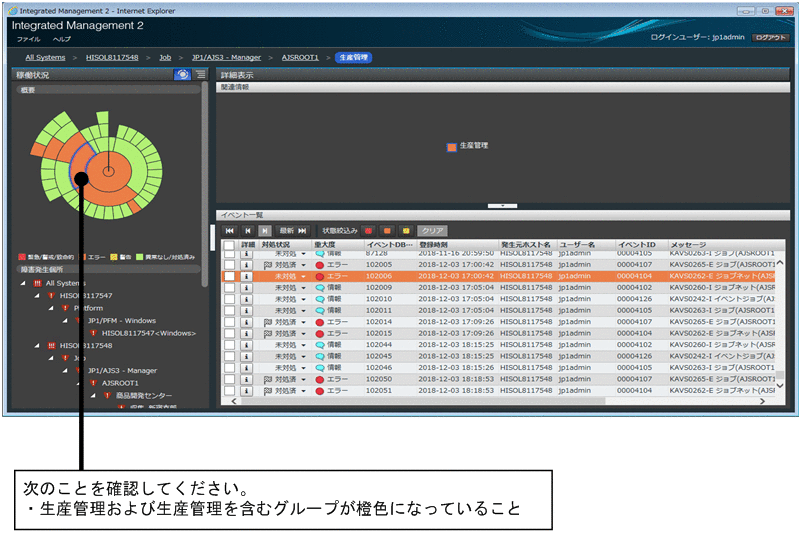
Task: Open details icon for event 102009
Action: (247, 288)
